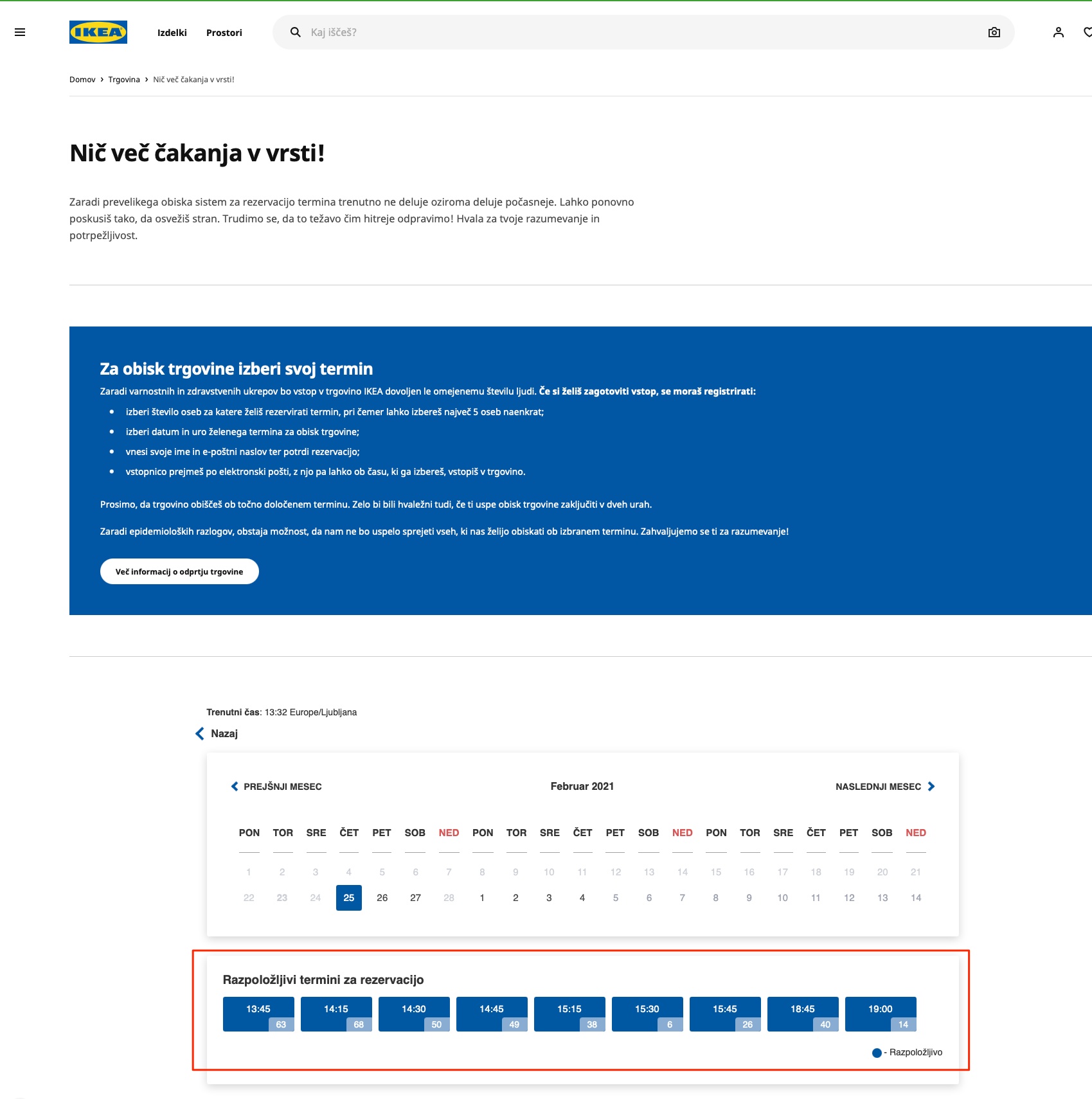The width and height of the screenshot is (1092, 1099).
Task: Click 'Razpoložljivi termini za rezervacijo' heading
Action: [x=323, y=980]
